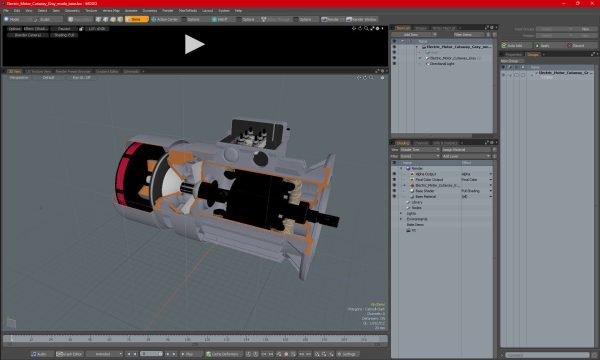
Task: Switch to the 3D View tab
Action: coord(14,72)
